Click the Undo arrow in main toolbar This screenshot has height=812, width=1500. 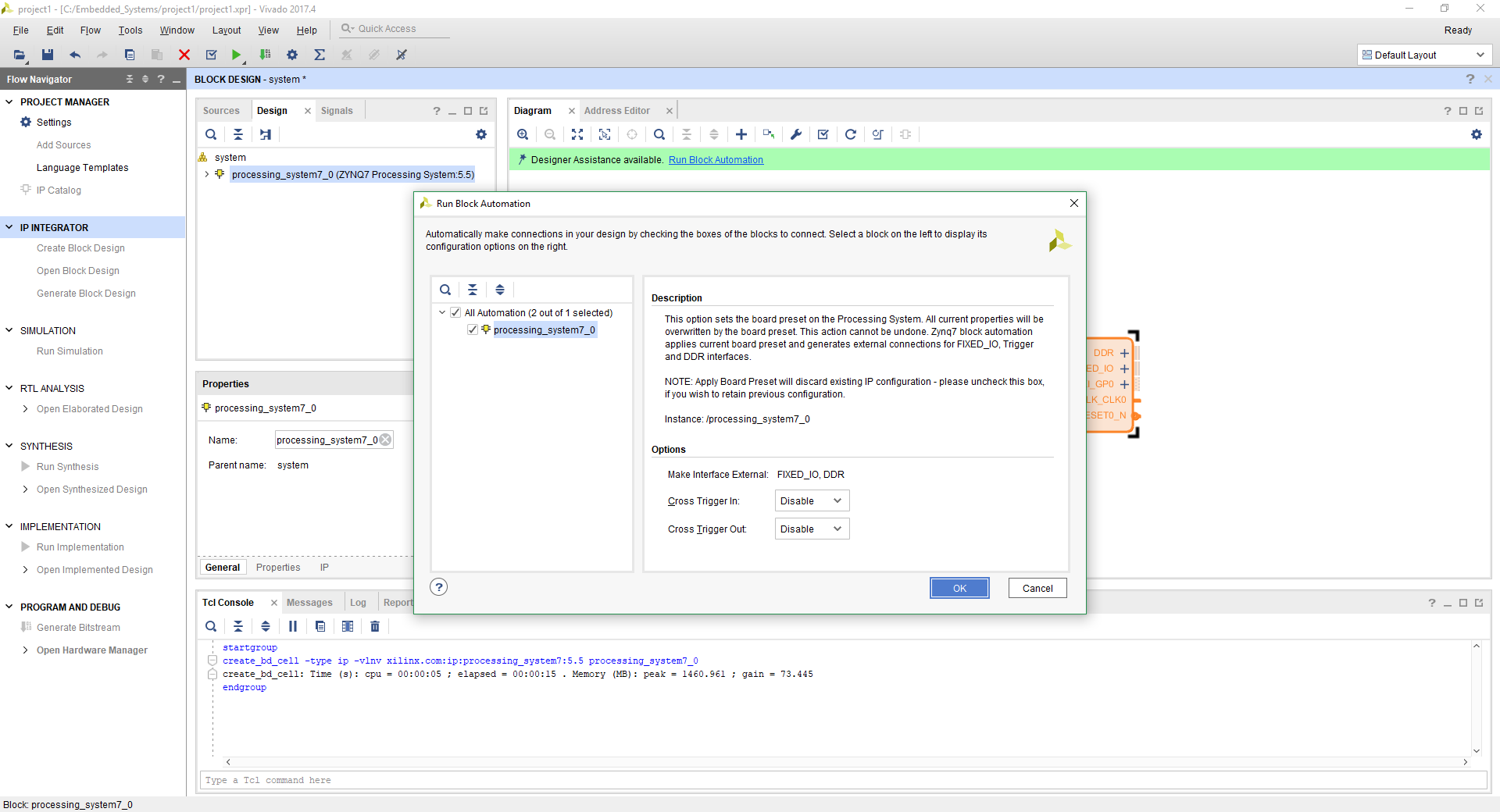pyautogui.click(x=75, y=55)
